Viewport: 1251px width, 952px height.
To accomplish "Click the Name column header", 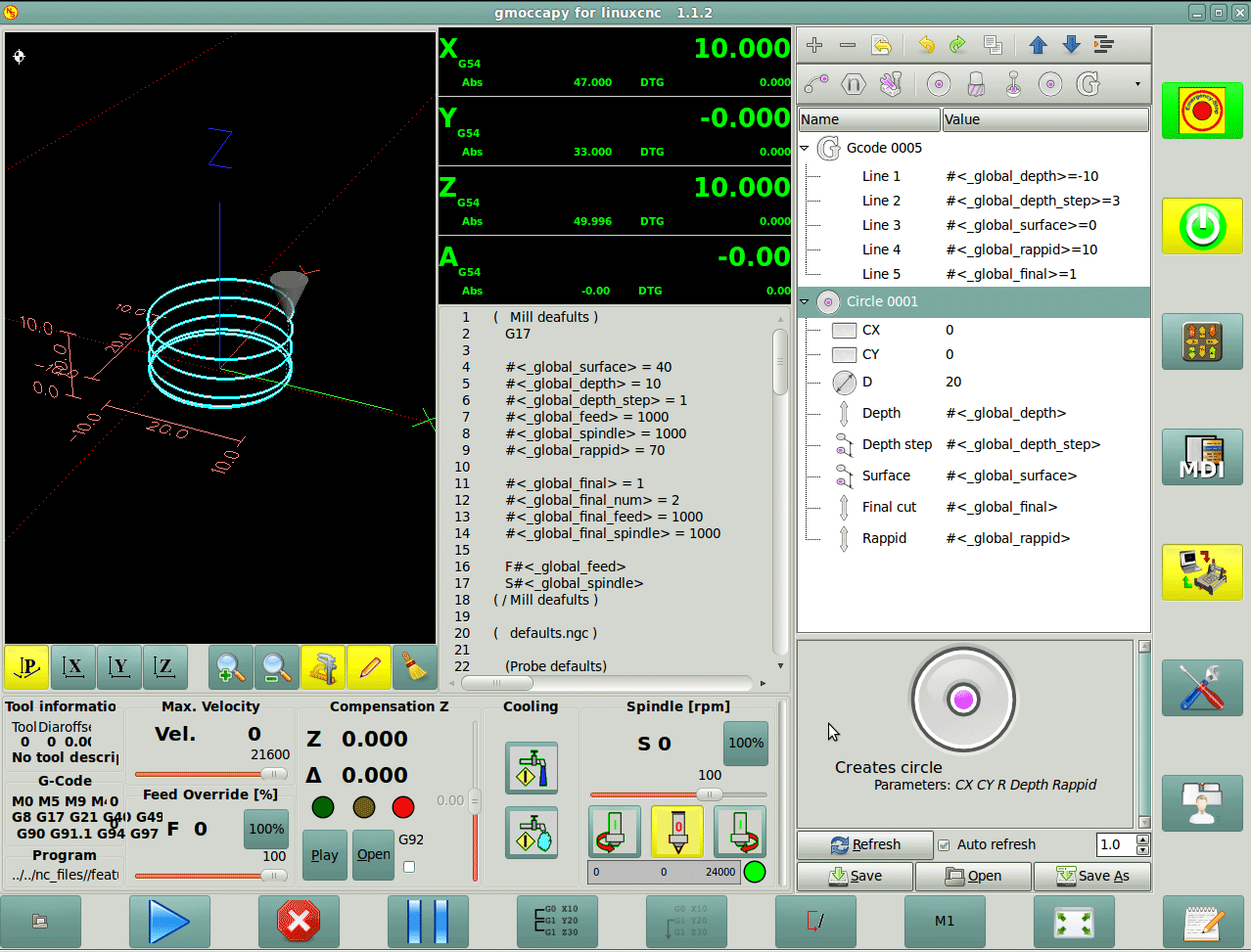I will coord(869,119).
